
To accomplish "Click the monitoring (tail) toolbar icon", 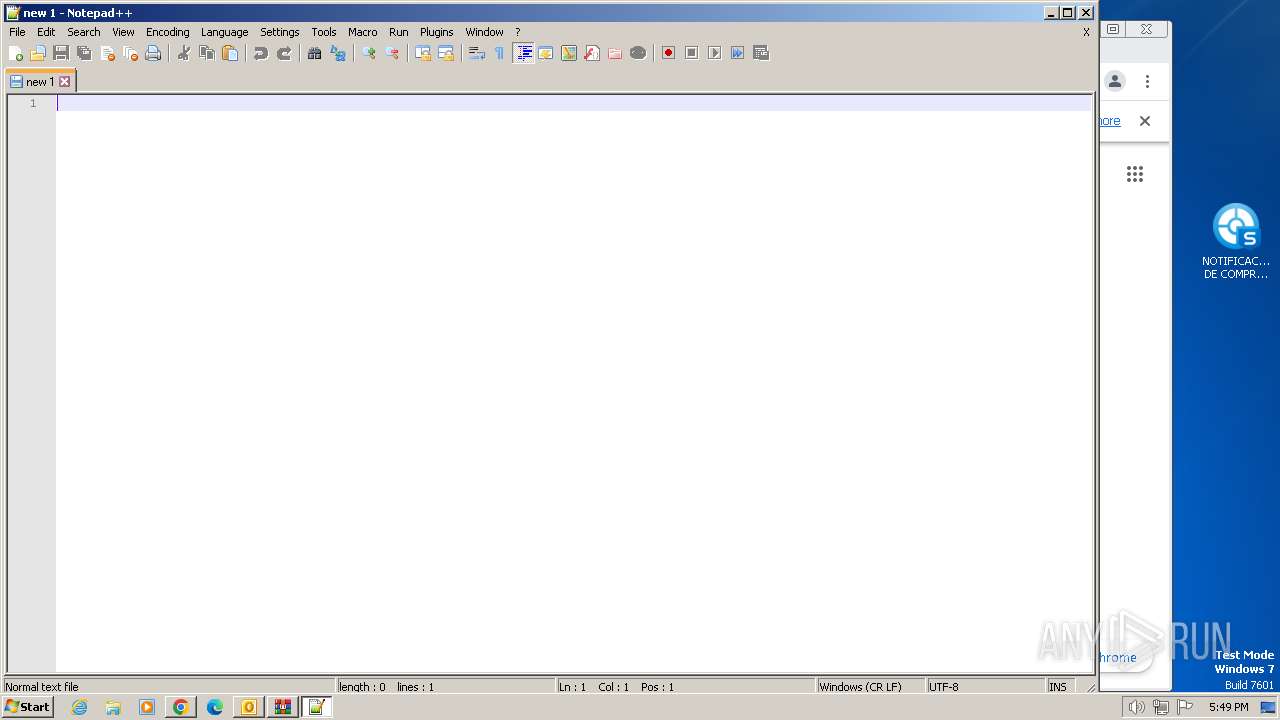I will click(x=638, y=53).
